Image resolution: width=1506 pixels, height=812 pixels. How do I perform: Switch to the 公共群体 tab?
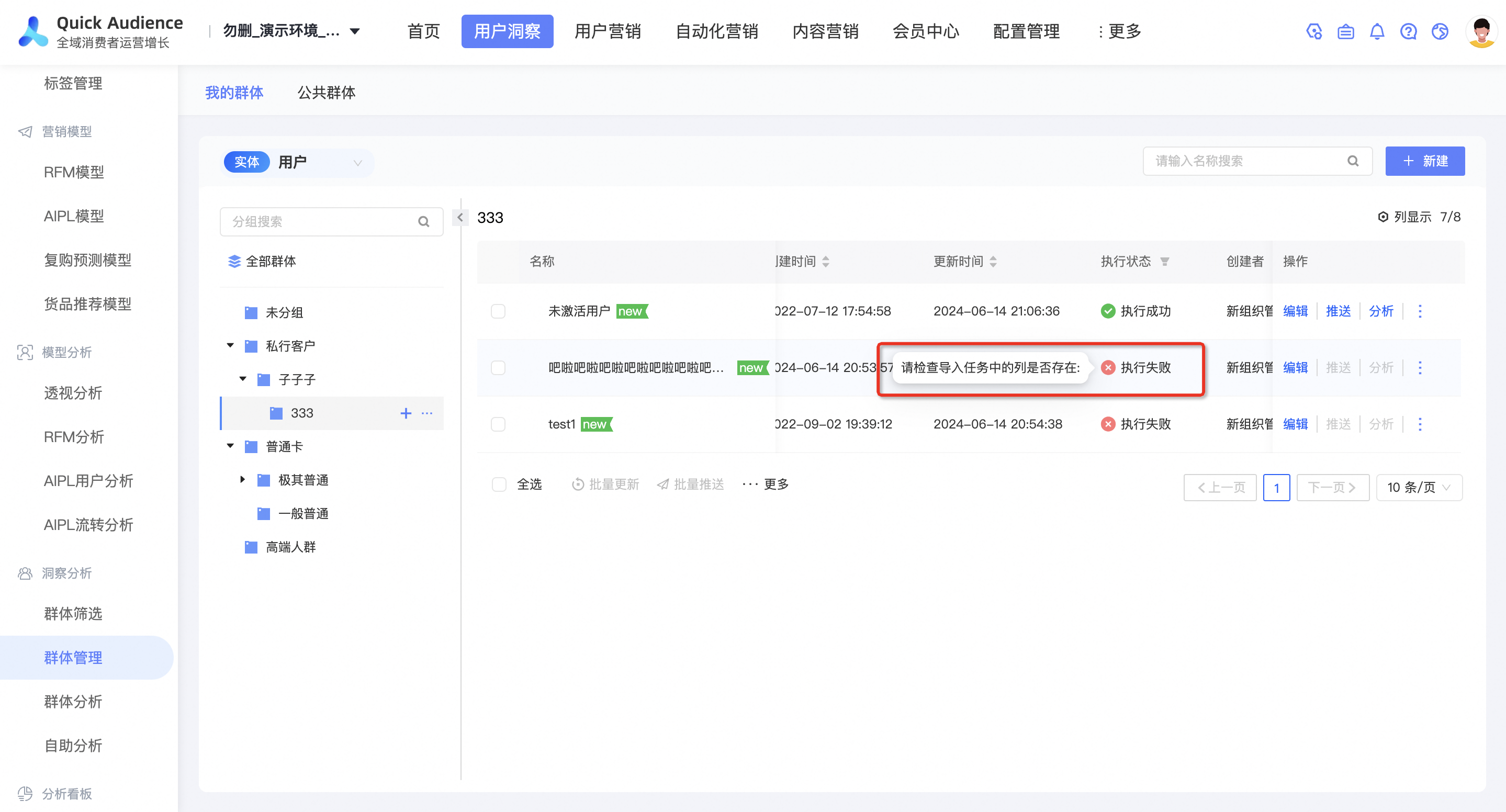coord(326,93)
